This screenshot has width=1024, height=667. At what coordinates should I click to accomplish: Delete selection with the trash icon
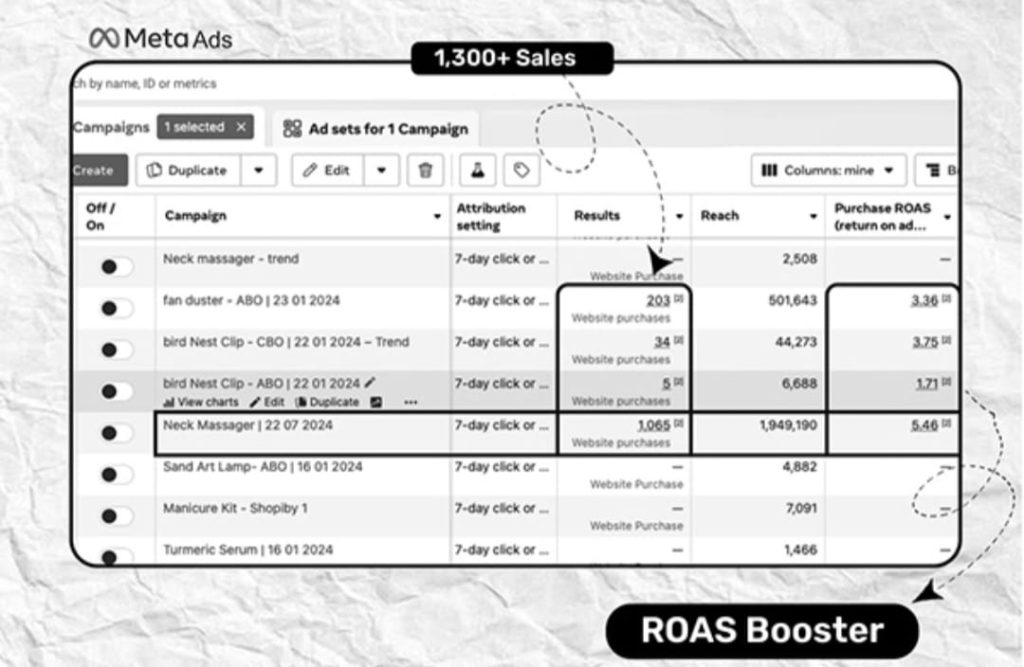coord(425,171)
